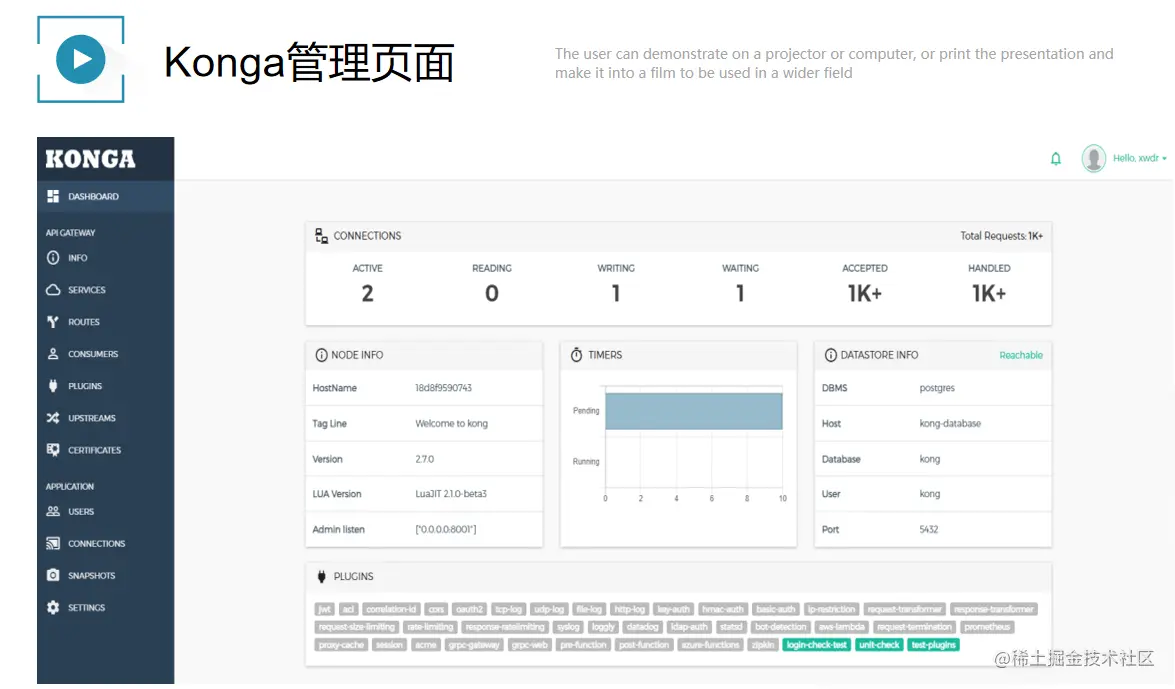Screen dimensions: 1175x689
Task: Click the grpc-gateway plugin tag
Action: tap(474, 645)
